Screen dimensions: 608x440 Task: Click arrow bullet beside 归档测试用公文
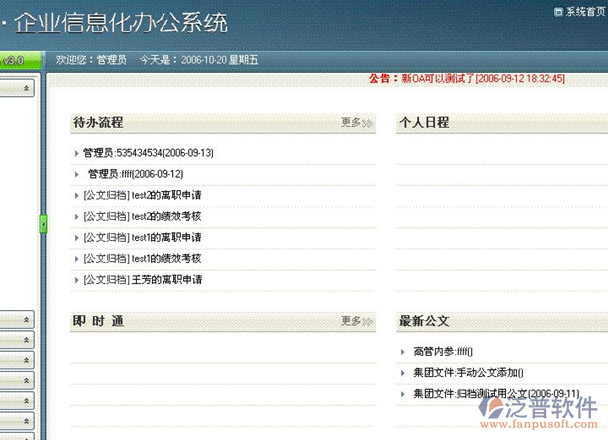click(402, 394)
